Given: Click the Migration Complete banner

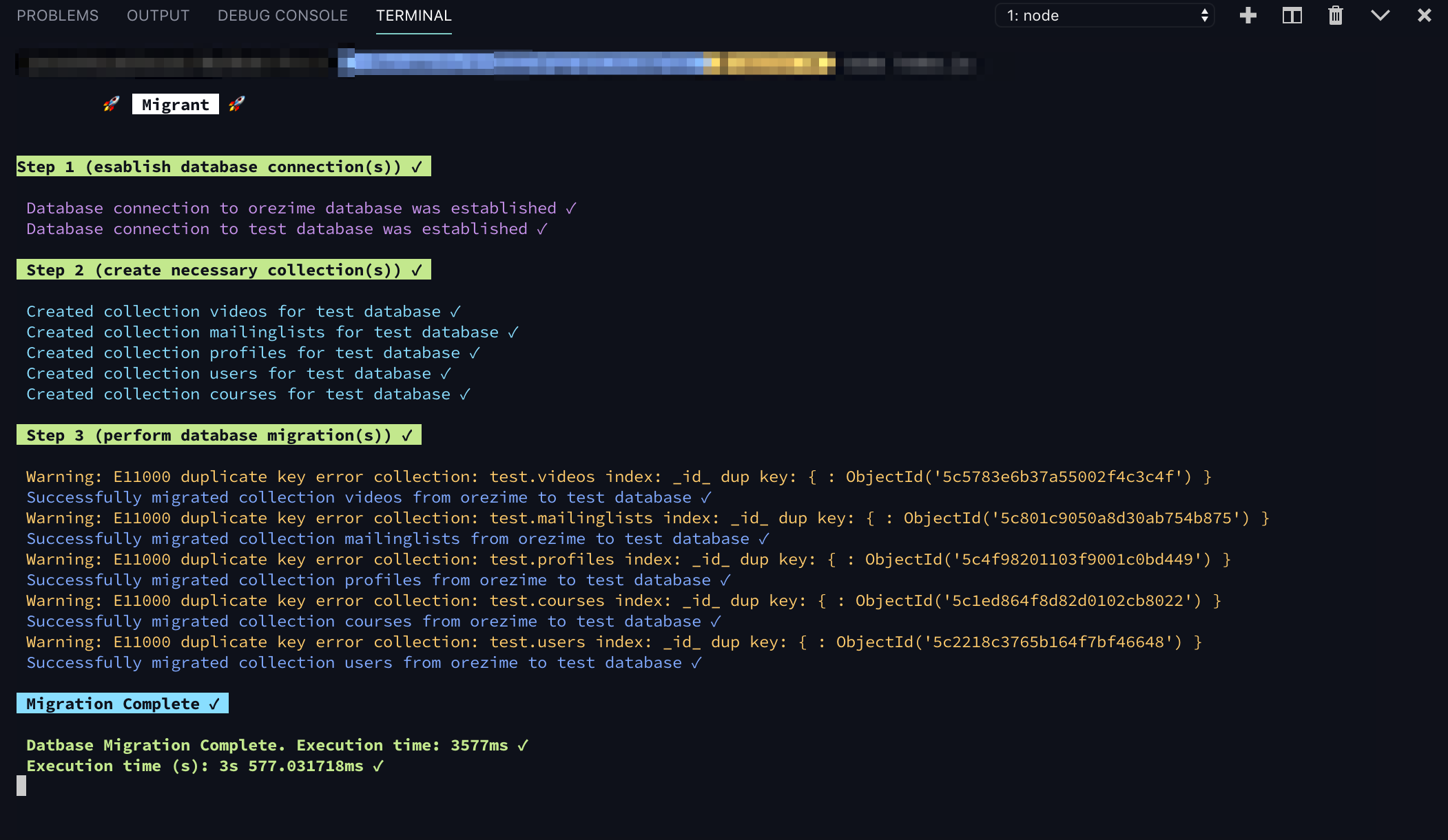Looking at the screenshot, I should coord(122,704).
